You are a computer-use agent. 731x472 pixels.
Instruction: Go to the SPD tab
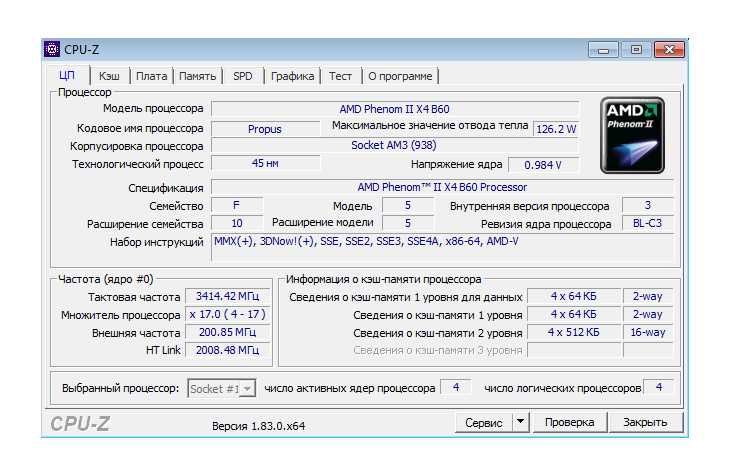coord(243,76)
